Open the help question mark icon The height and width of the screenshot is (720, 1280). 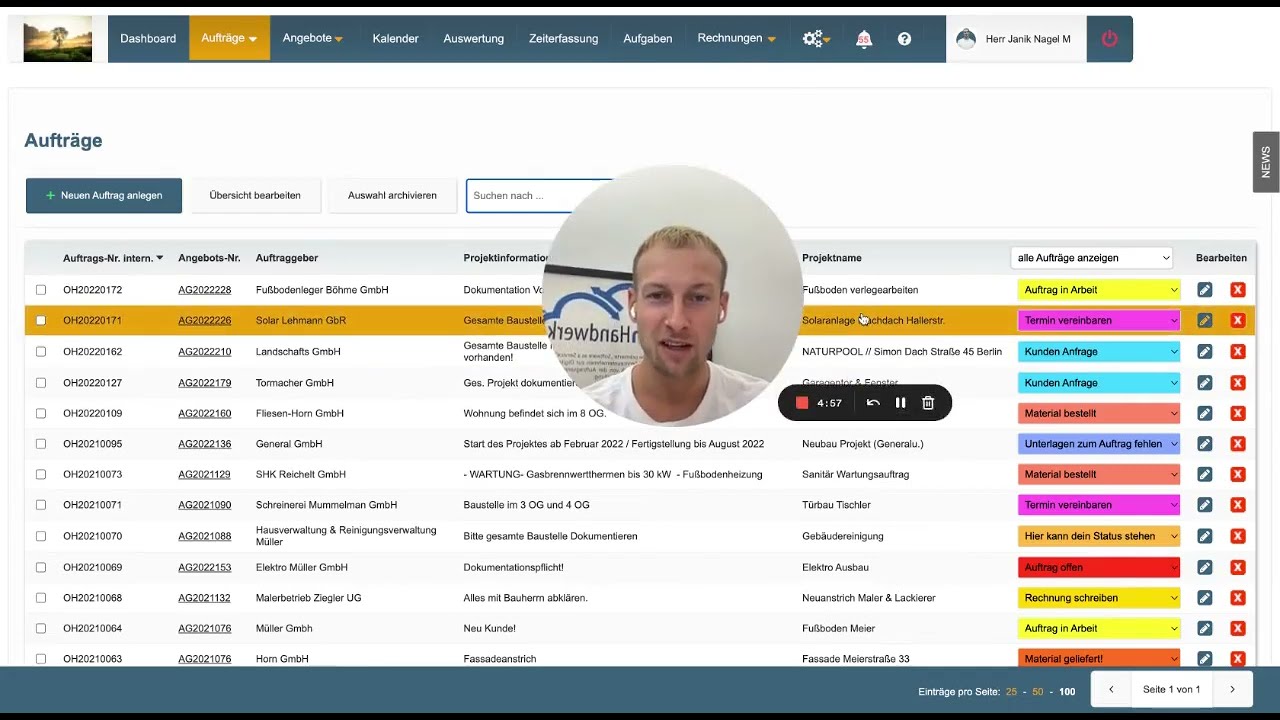[904, 39]
